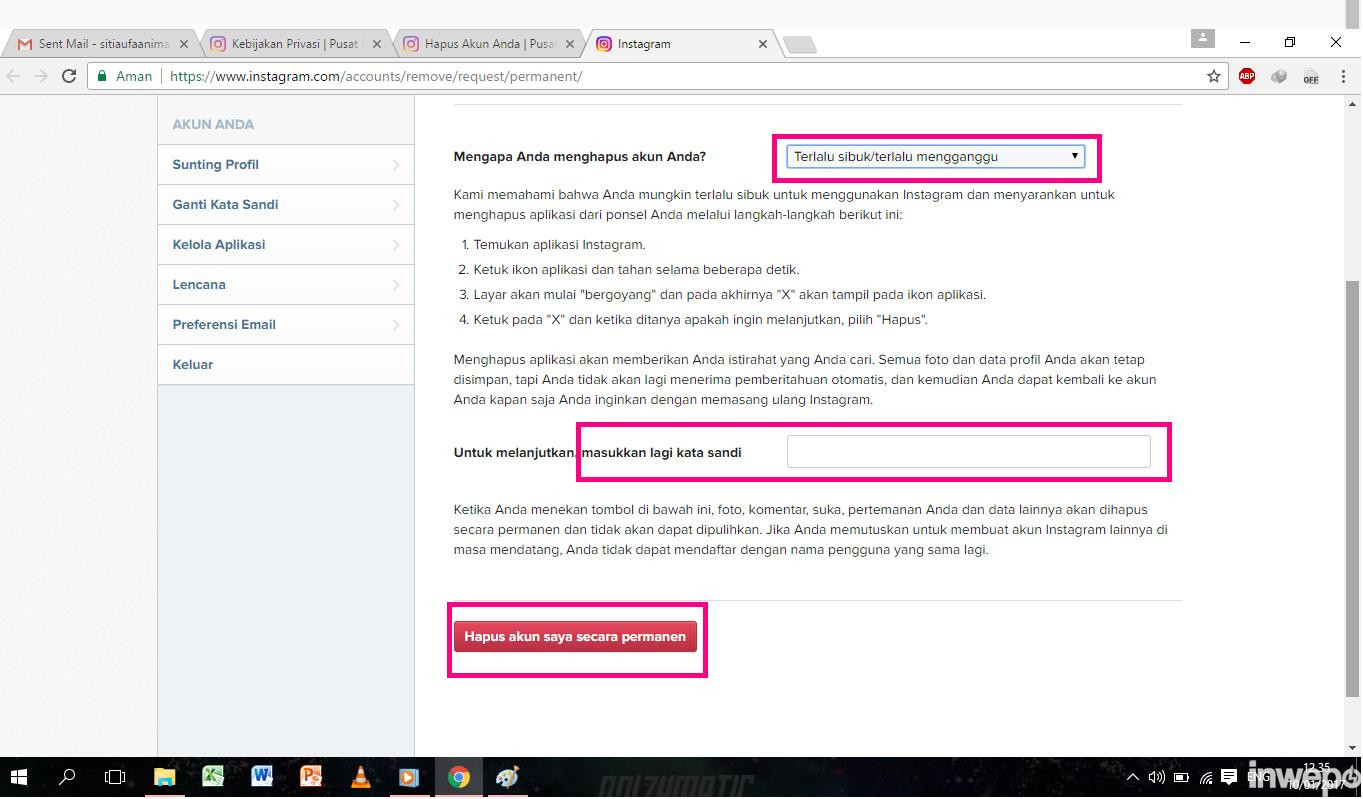
Task: Open the Chrome menu
Action: (1343, 76)
